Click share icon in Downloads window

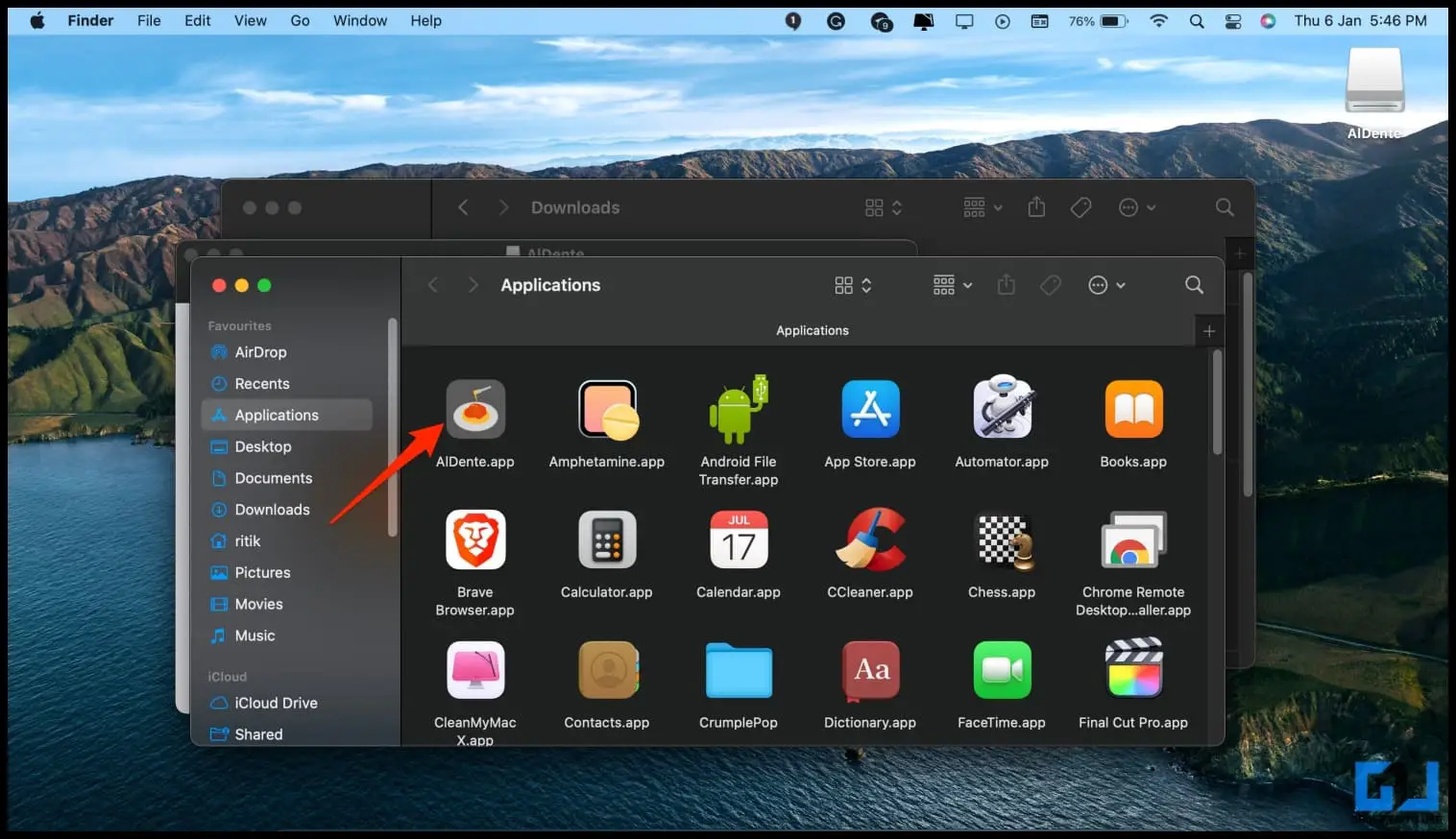click(x=1036, y=207)
